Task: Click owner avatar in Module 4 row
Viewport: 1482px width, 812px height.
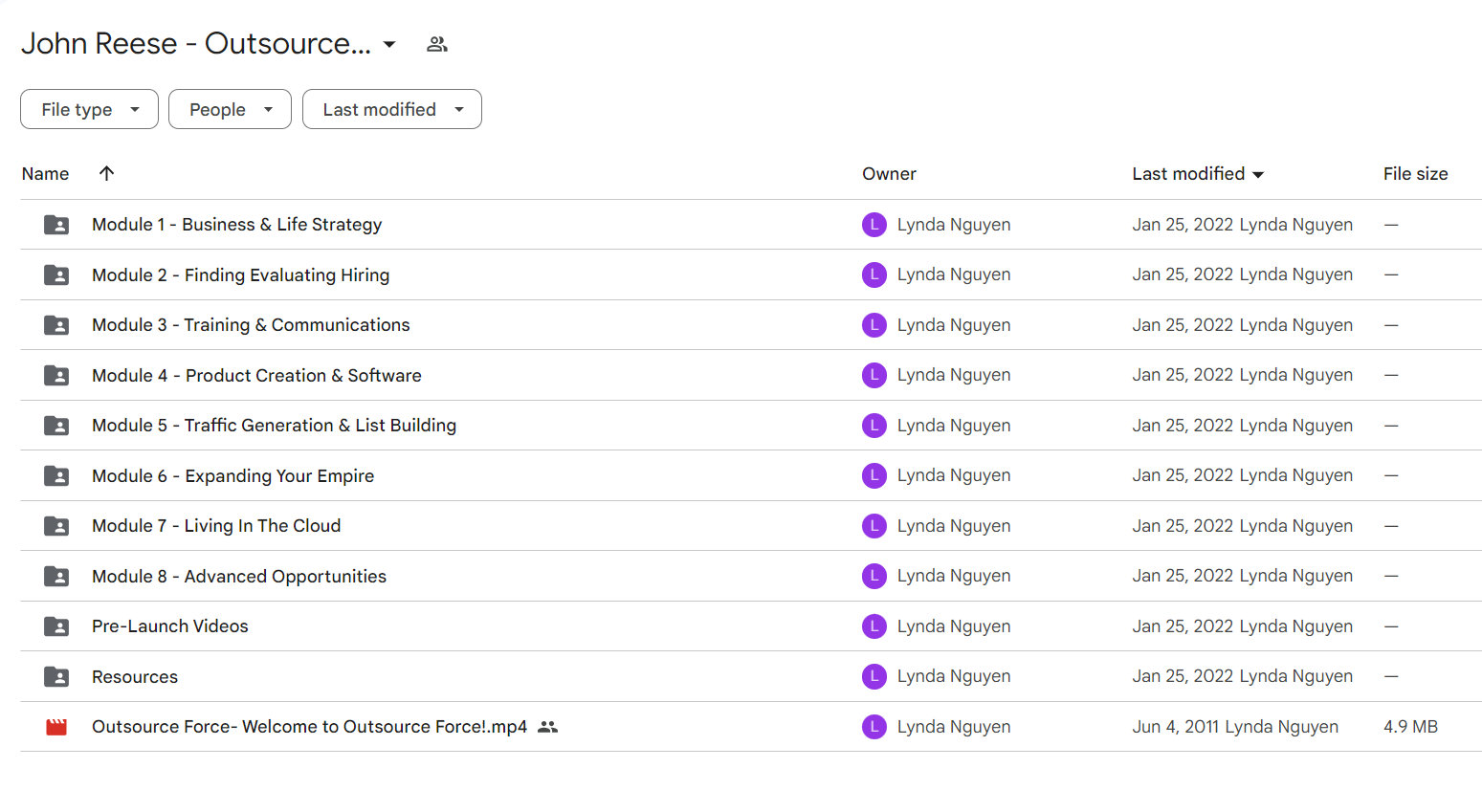Action: [874, 375]
